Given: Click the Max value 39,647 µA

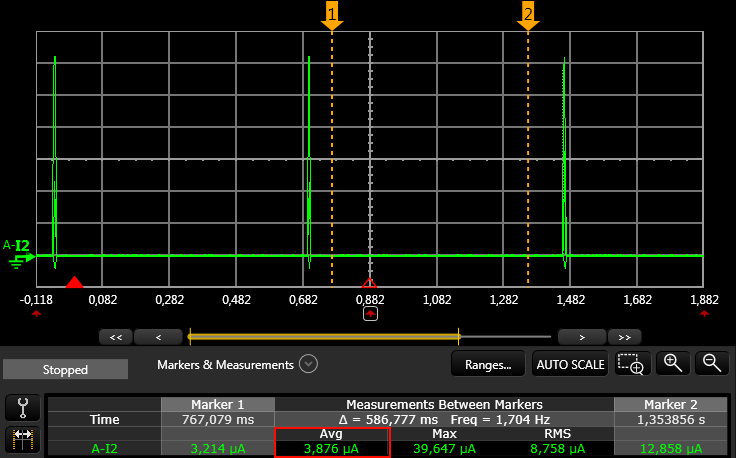Looking at the screenshot, I should tap(444, 449).
